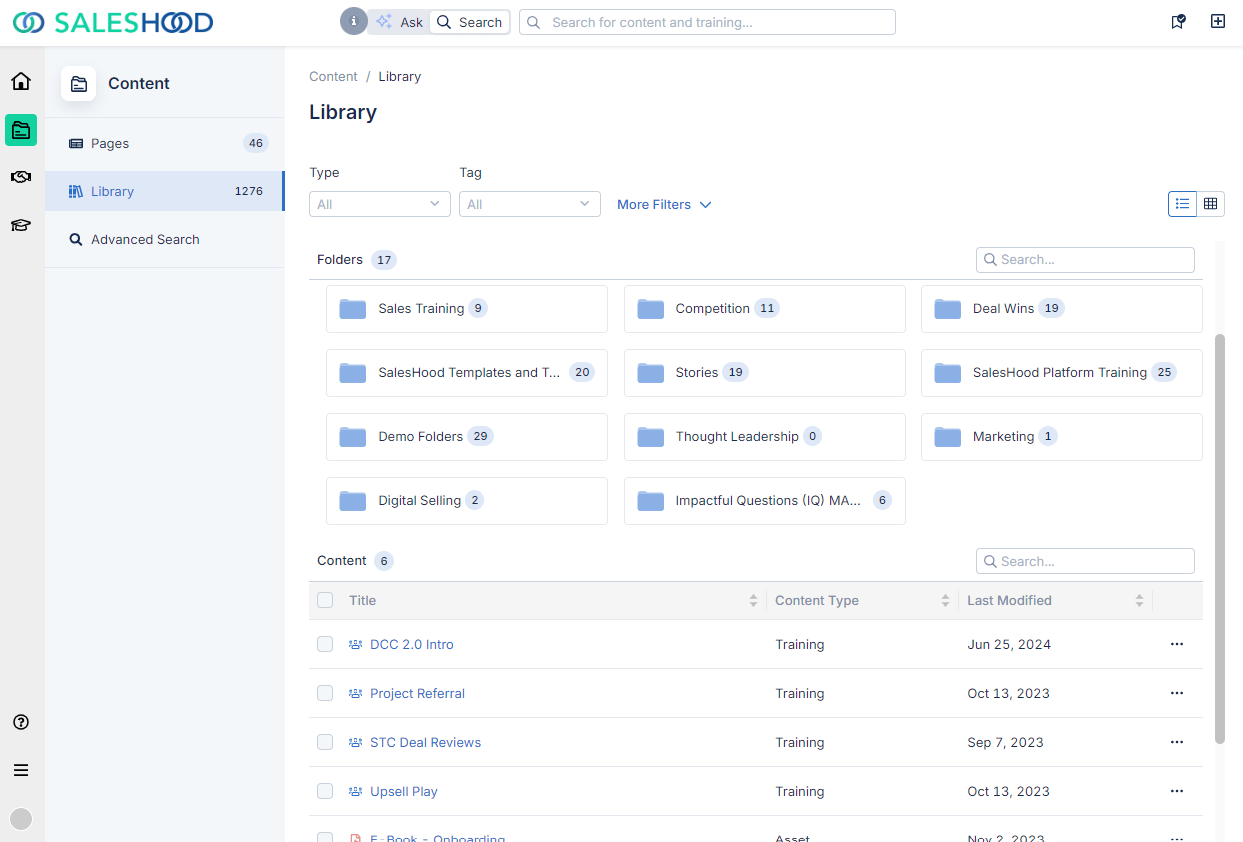Open the Digital Selling folder
Screen dimensions: 1243x842
pyautogui.click(x=467, y=501)
